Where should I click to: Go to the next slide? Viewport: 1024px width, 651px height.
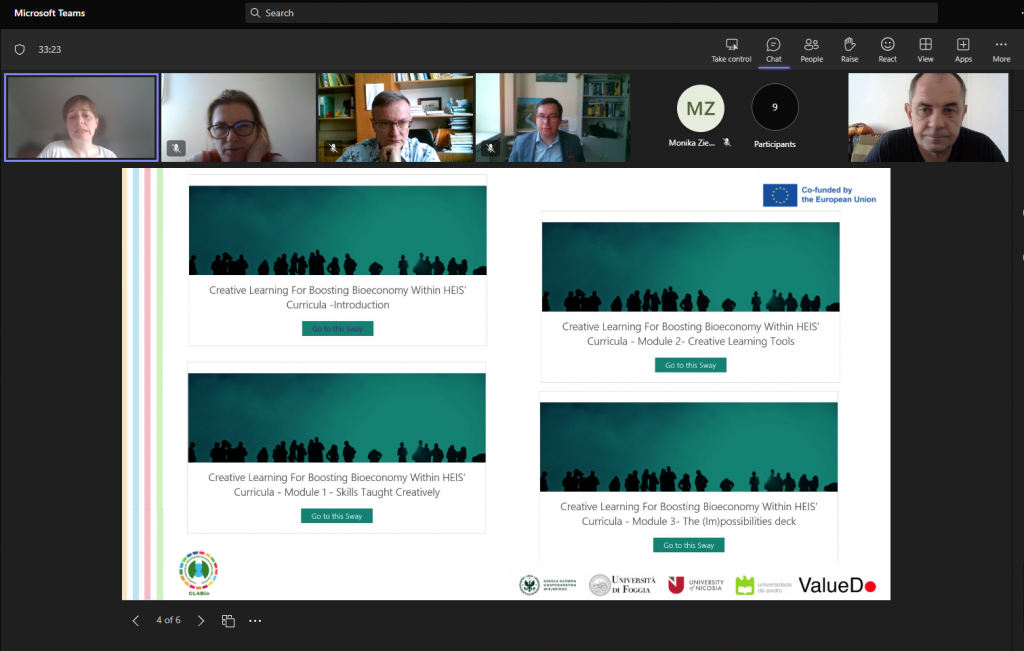[x=201, y=621]
